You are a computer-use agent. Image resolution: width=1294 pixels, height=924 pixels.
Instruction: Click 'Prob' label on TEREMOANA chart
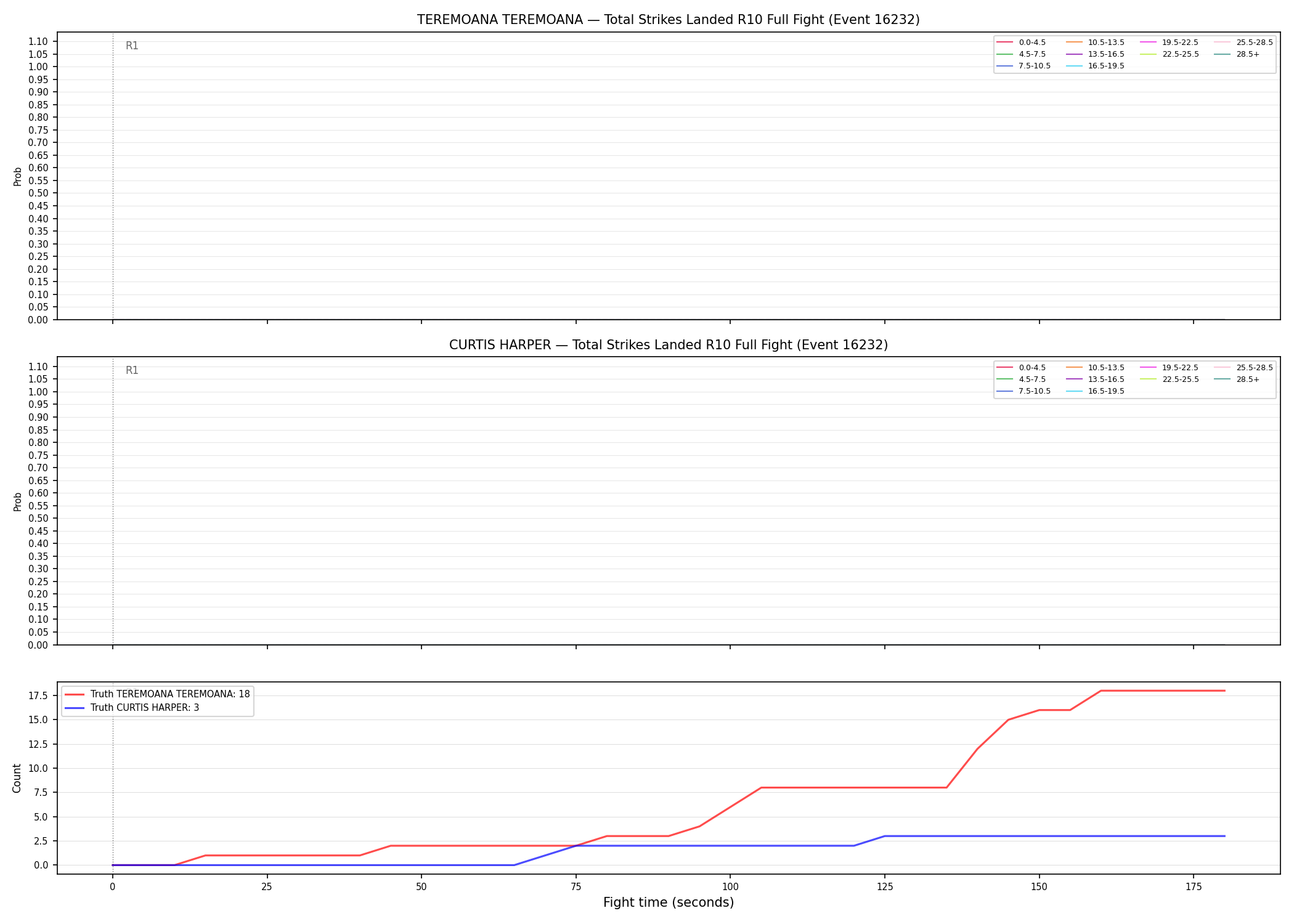[x=18, y=176]
